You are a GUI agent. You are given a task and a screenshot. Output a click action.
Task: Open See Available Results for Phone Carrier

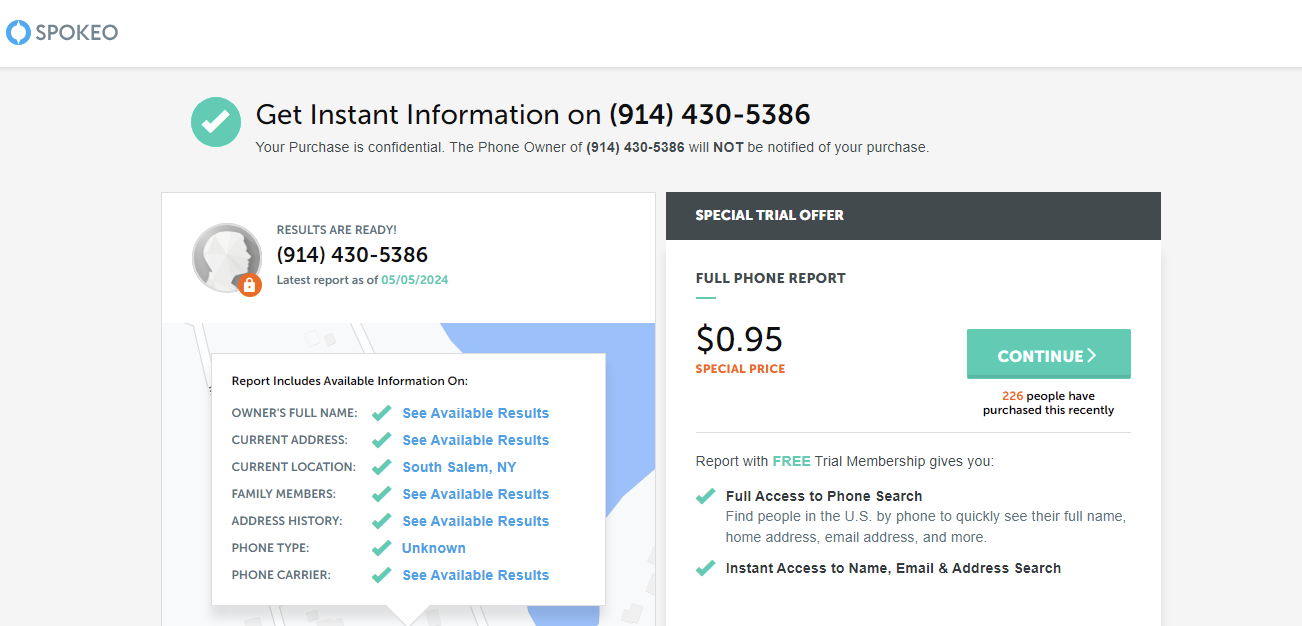(476, 575)
